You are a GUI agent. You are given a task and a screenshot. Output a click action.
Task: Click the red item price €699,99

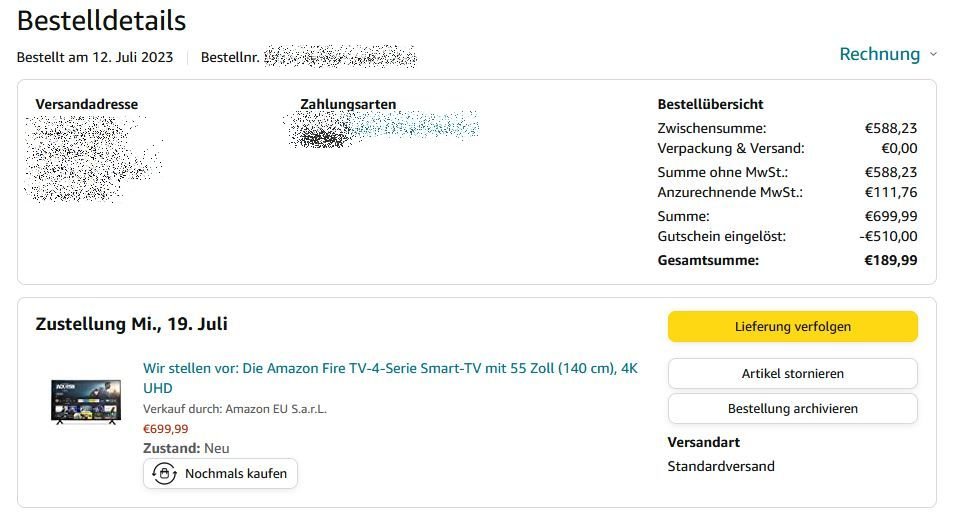click(166, 428)
